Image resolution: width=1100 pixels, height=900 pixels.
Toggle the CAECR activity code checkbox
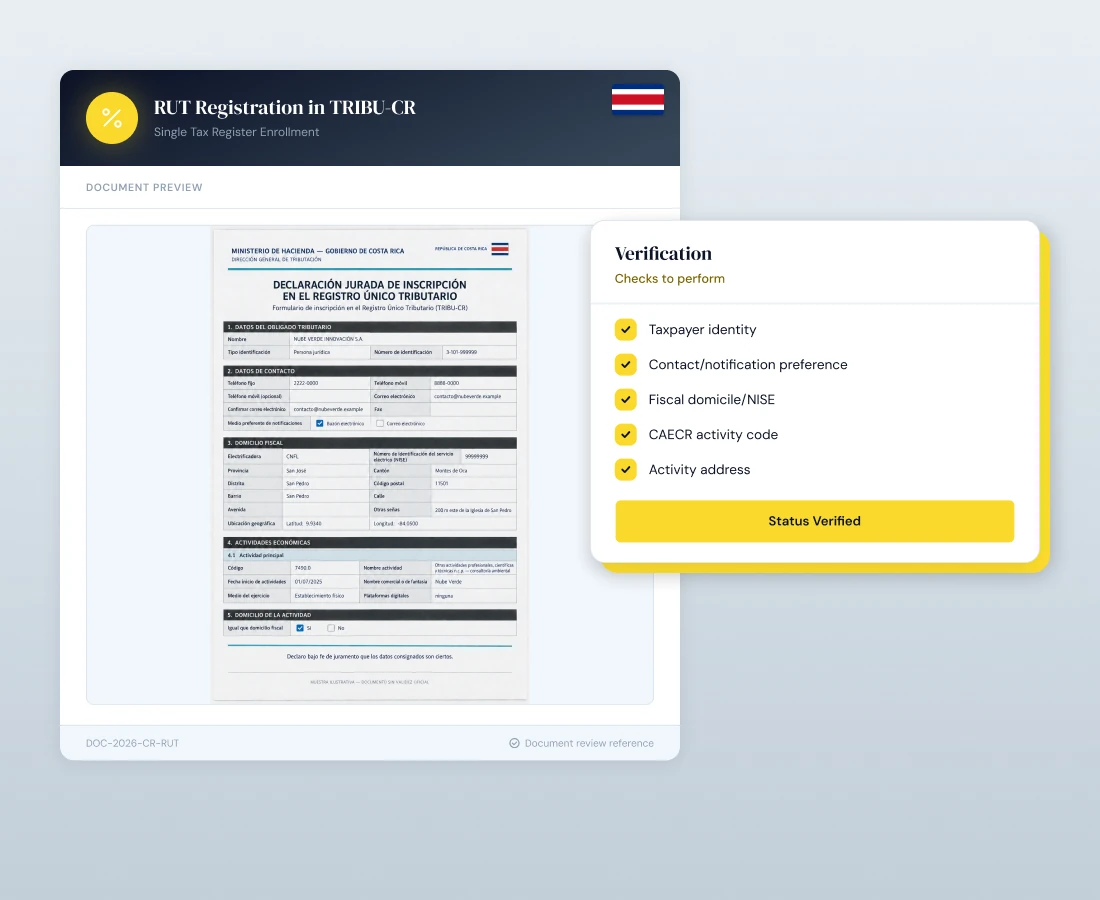pos(626,435)
